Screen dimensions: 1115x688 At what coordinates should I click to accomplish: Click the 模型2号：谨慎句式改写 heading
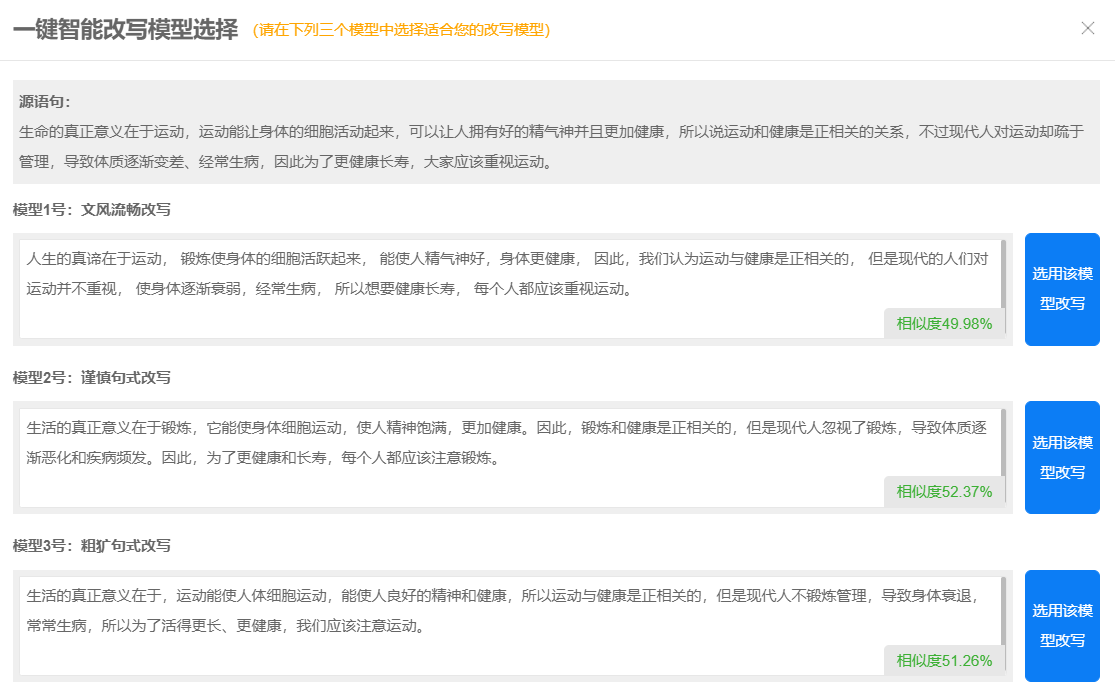92,377
